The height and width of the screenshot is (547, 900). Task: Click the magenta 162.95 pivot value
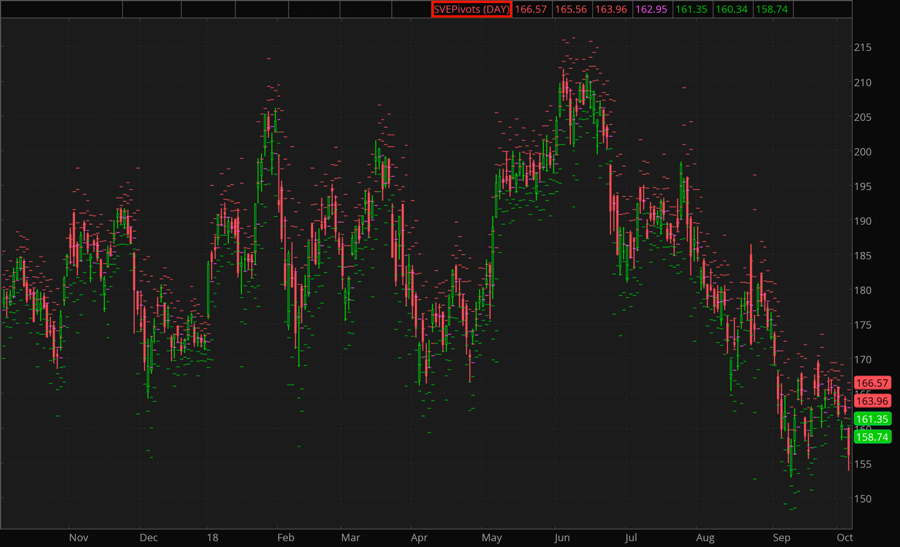coord(651,9)
